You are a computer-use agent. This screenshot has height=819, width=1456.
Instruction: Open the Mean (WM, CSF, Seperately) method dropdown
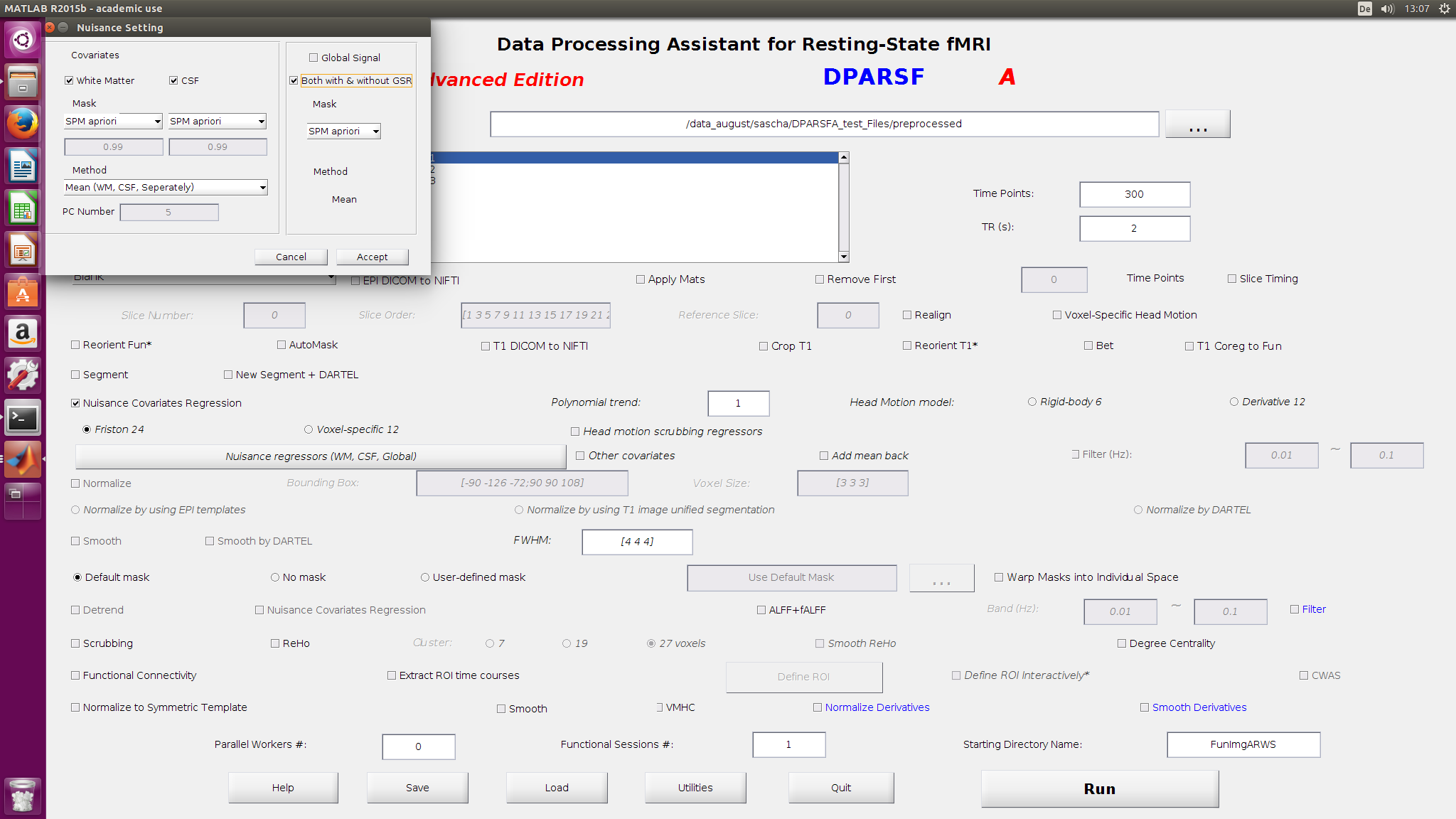click(x=165, y=188)
